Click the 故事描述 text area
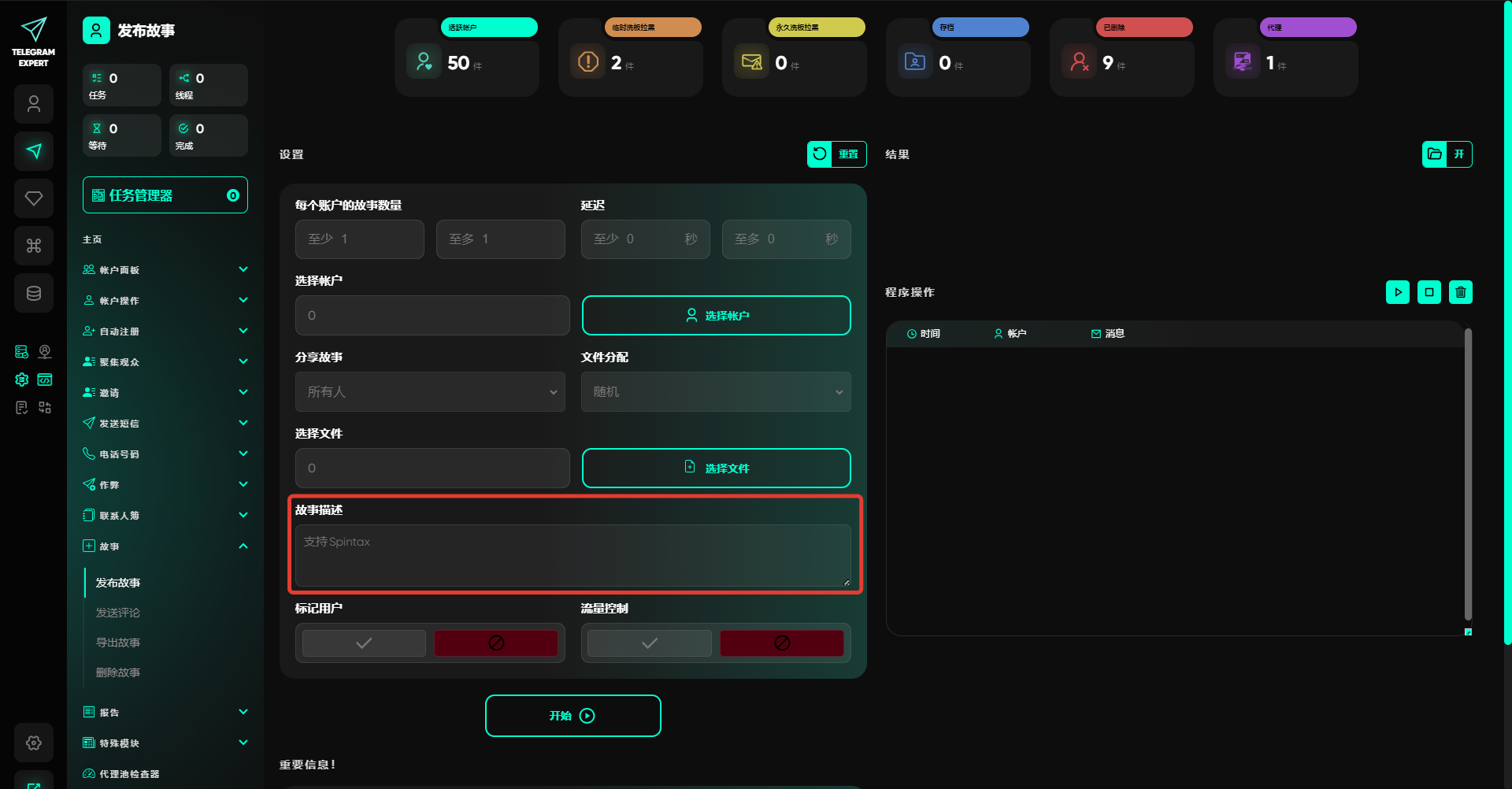 pyautogui.click(x=573, y=556)
